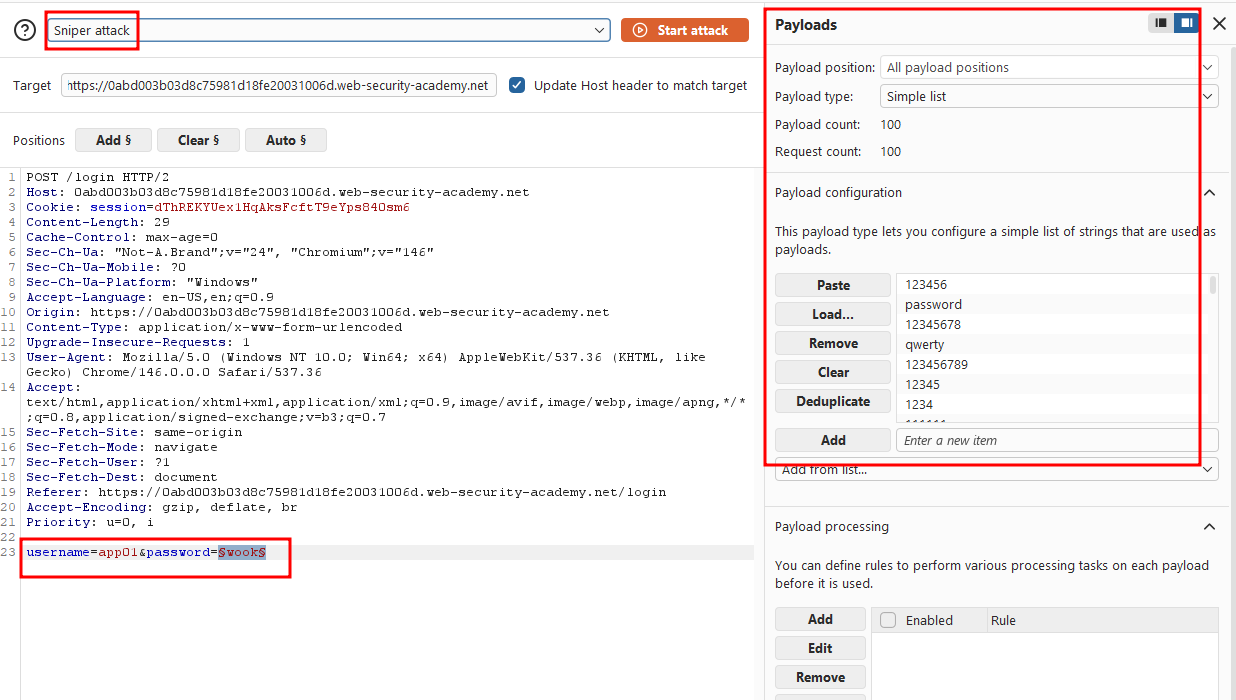1236x700 pixels.
Task: Load payload list from file
Action: point(833,314)
